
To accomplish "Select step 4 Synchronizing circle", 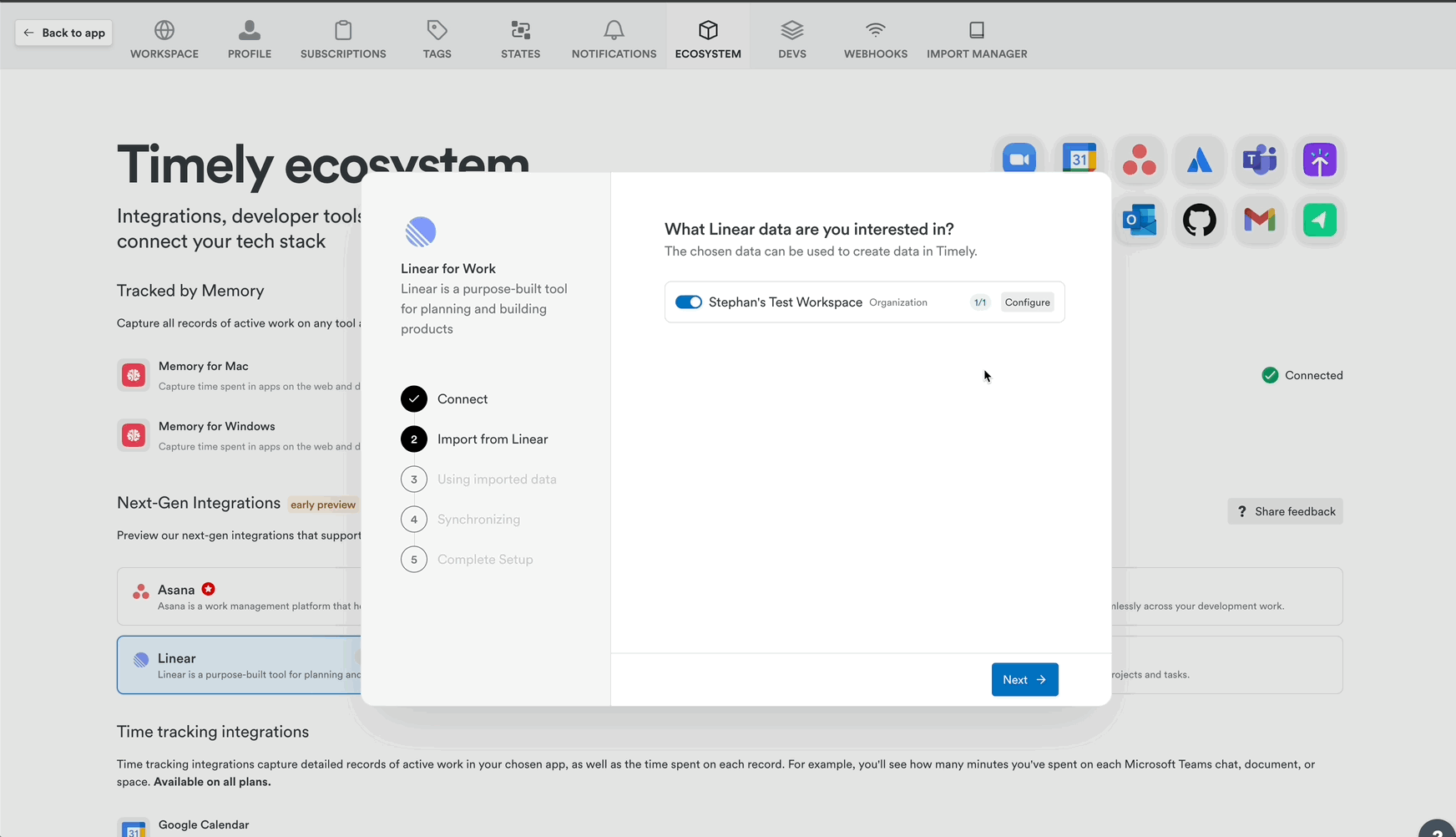I will tap(414, 519).
